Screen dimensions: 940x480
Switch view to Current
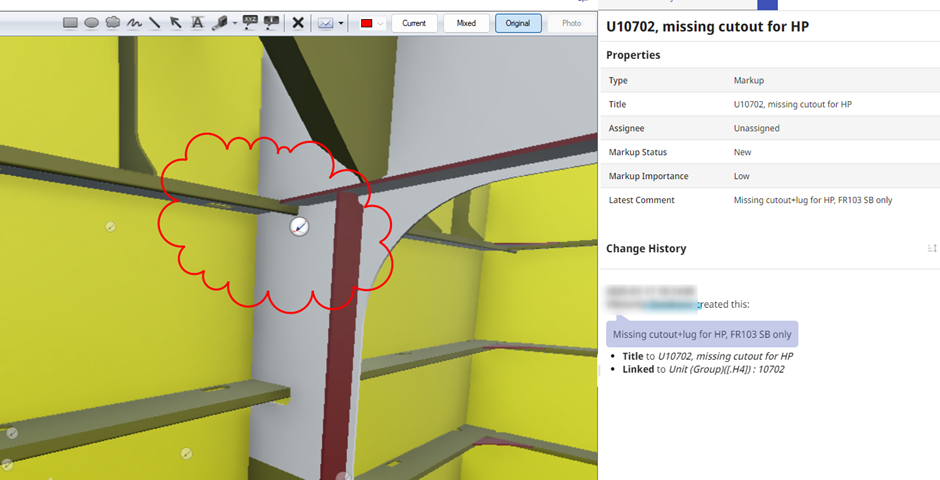coord(414,23)
